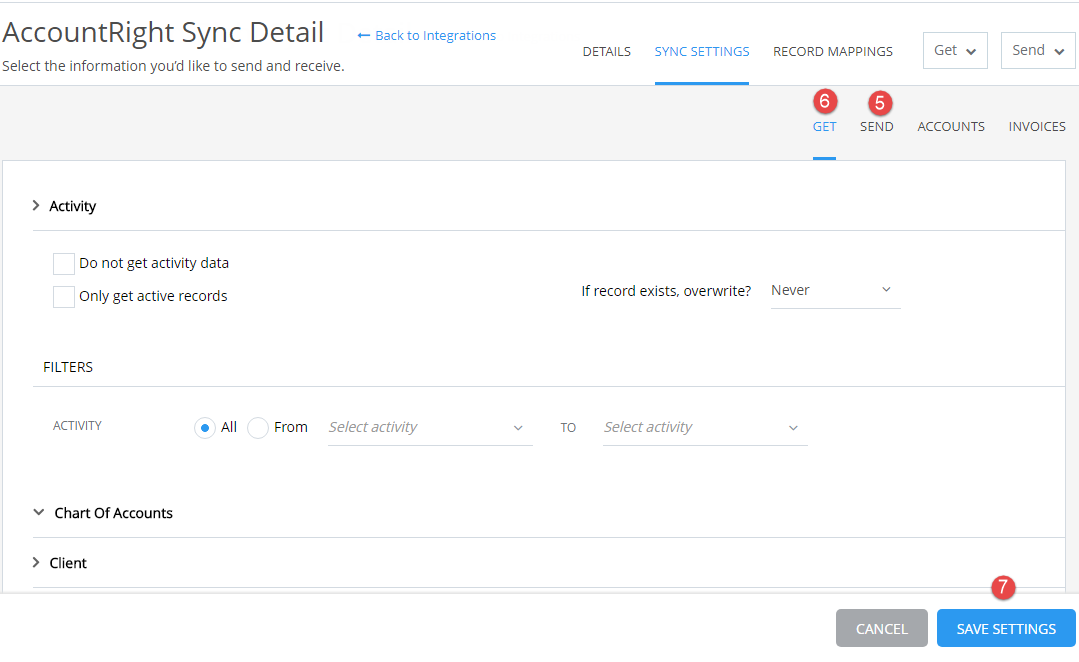This screenshot has width=1079, height=662.
Task: Expand the Client section
Action: point(36,563)
